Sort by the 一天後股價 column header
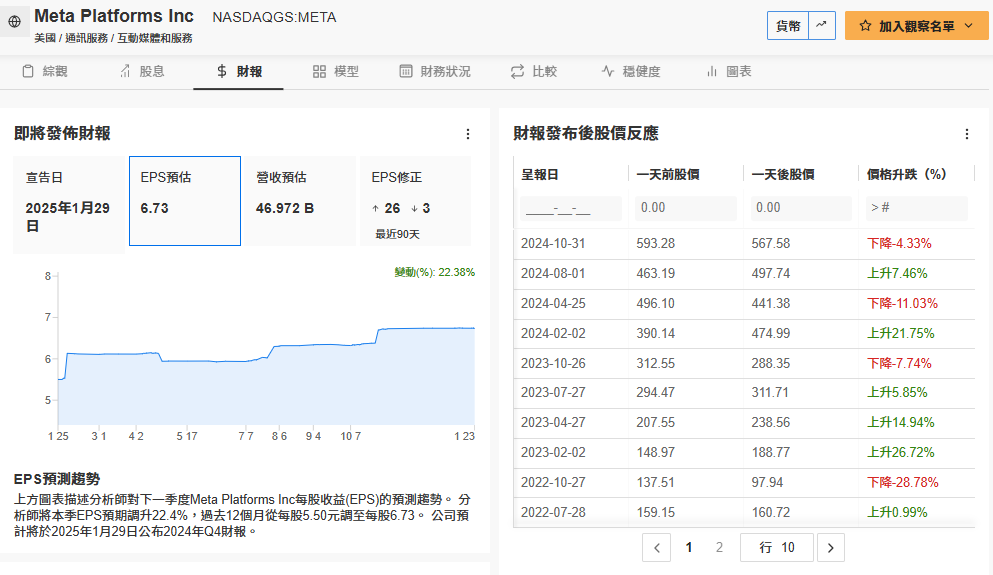 pyautogui.click(x=783, y=174)
